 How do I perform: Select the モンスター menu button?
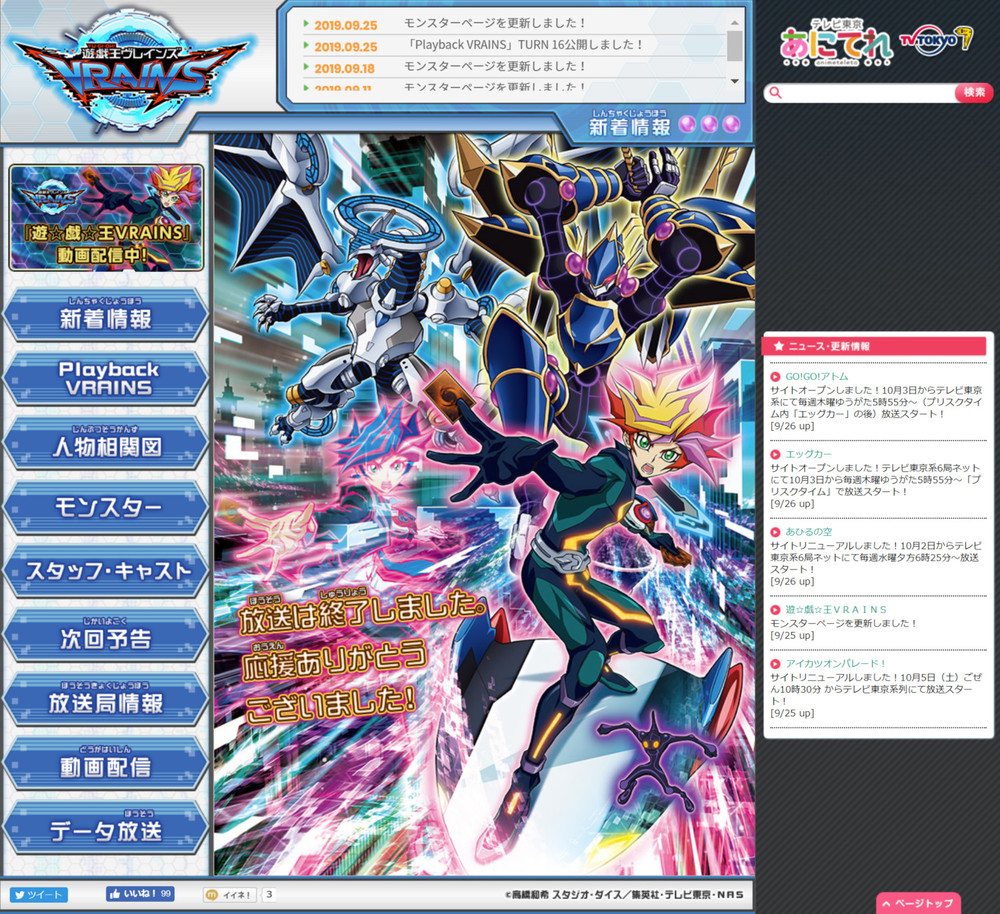pyautogui.click(x=106, y=508)
